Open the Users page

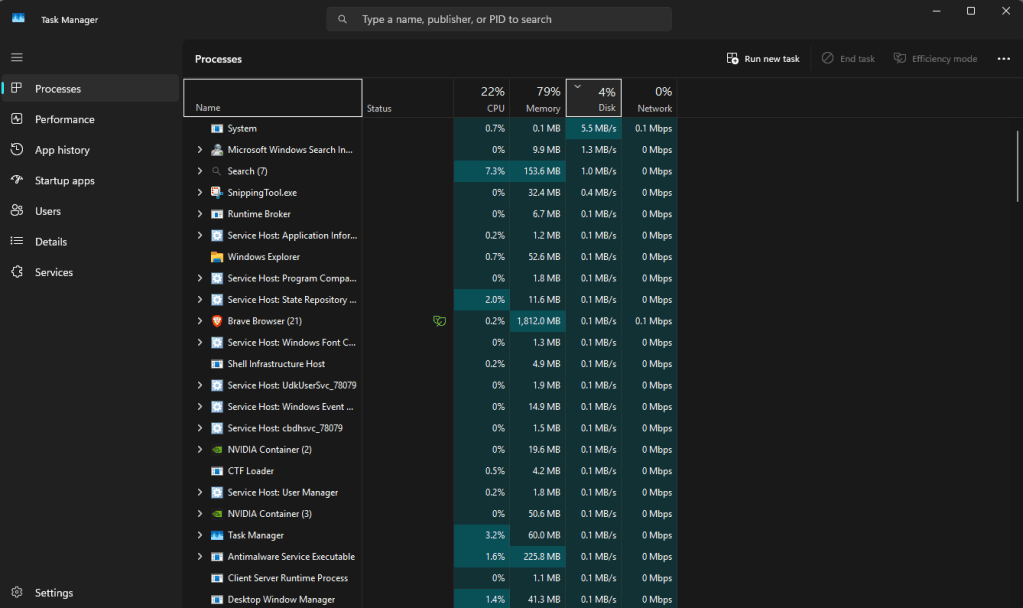tap(90, 211)
